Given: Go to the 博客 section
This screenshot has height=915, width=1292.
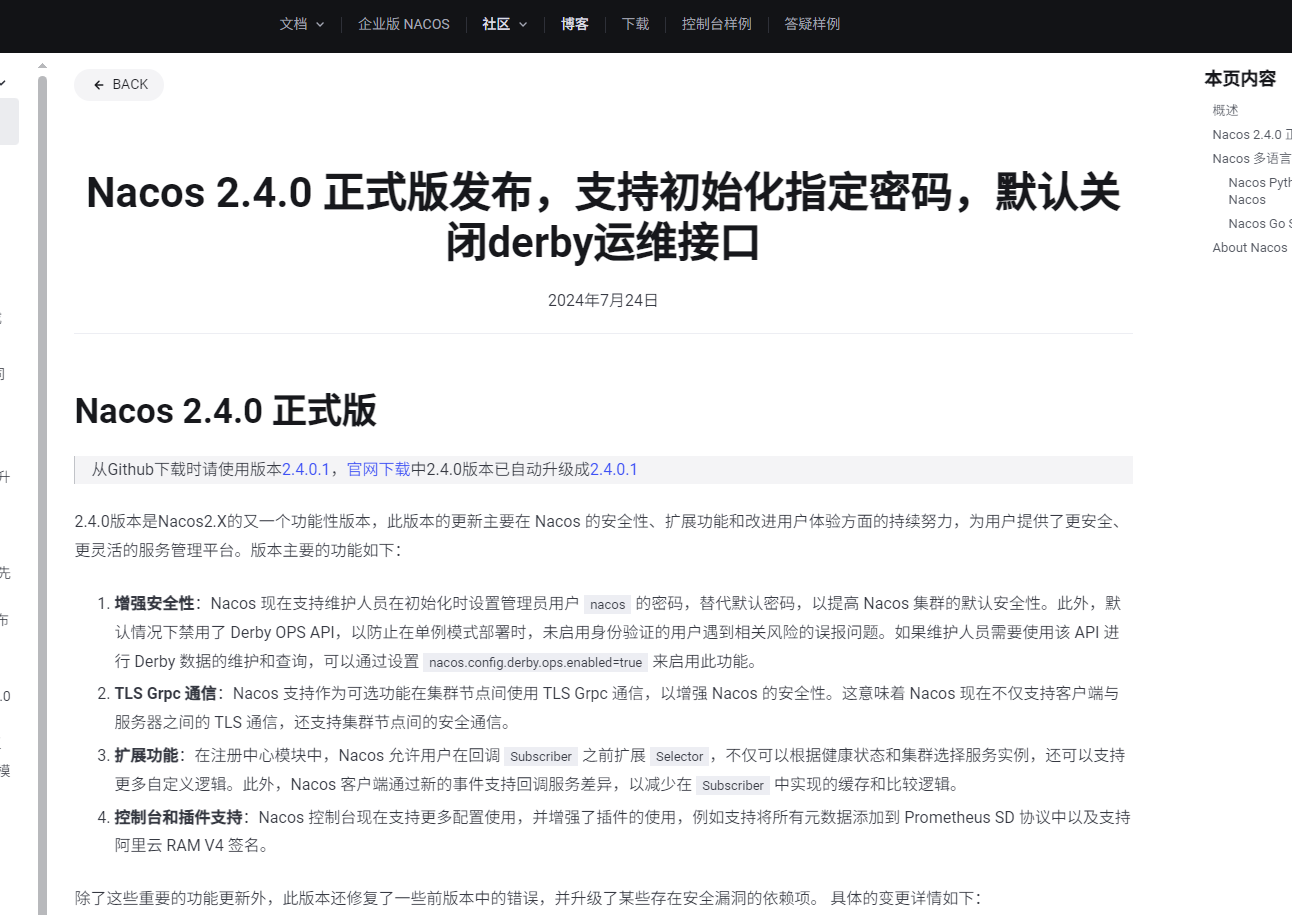Looking at the screenshot, I should pos(575,24).
